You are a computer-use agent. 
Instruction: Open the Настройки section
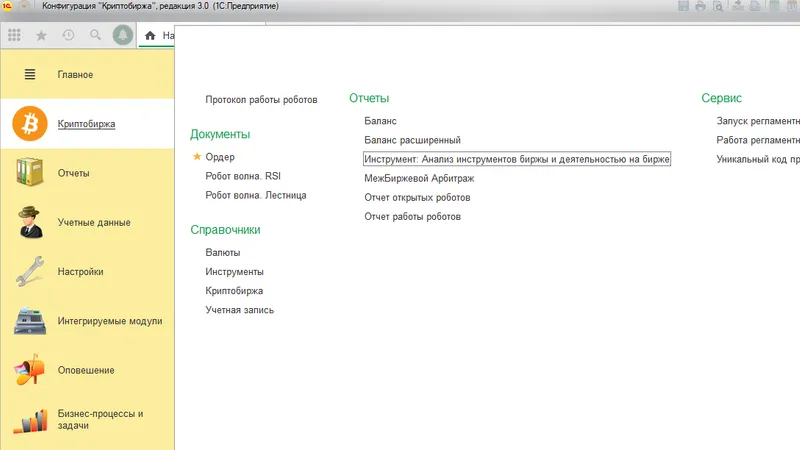(80, 272)
